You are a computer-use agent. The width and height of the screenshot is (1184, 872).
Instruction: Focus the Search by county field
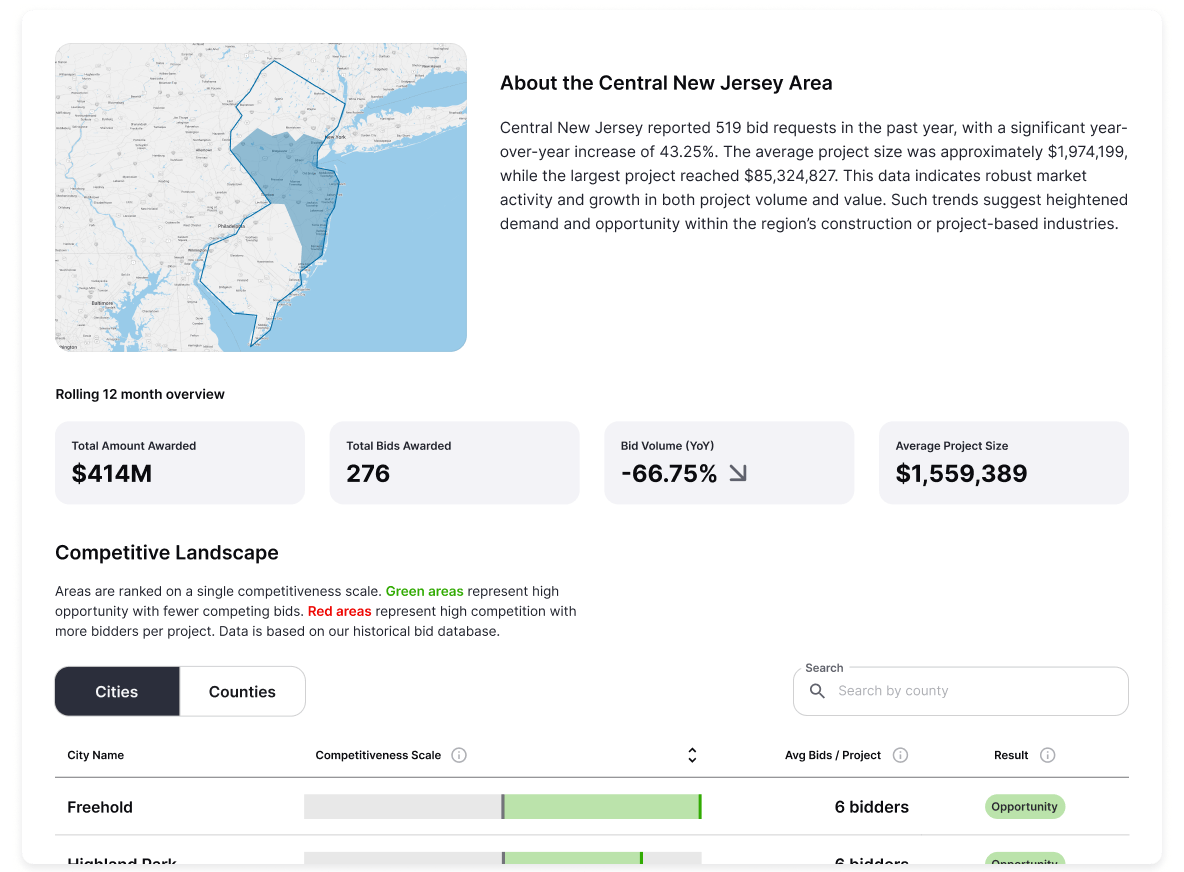pos(970,691)
